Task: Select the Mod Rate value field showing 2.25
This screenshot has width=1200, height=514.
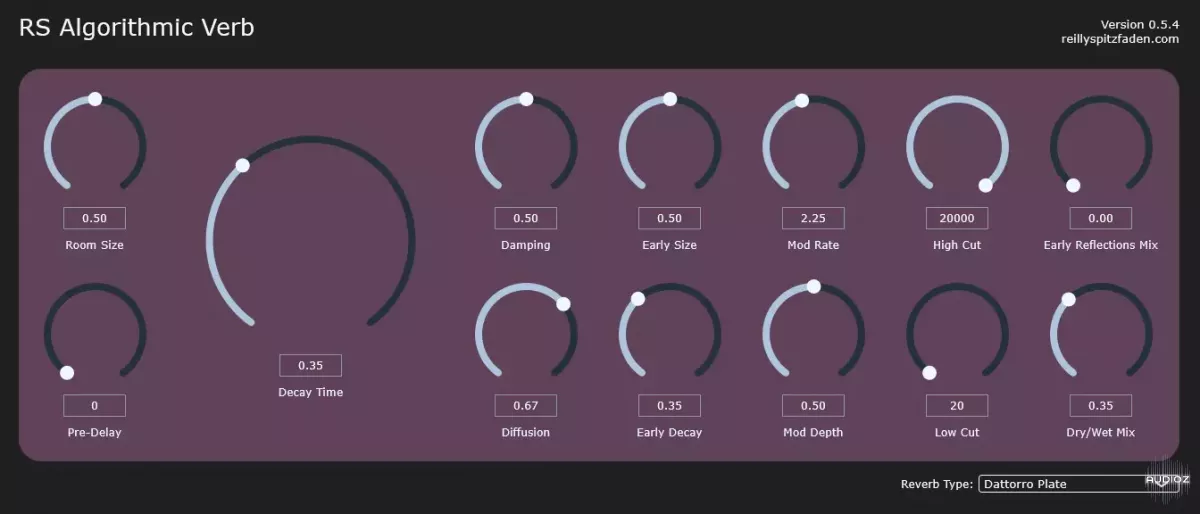Action: click(813, 218)
